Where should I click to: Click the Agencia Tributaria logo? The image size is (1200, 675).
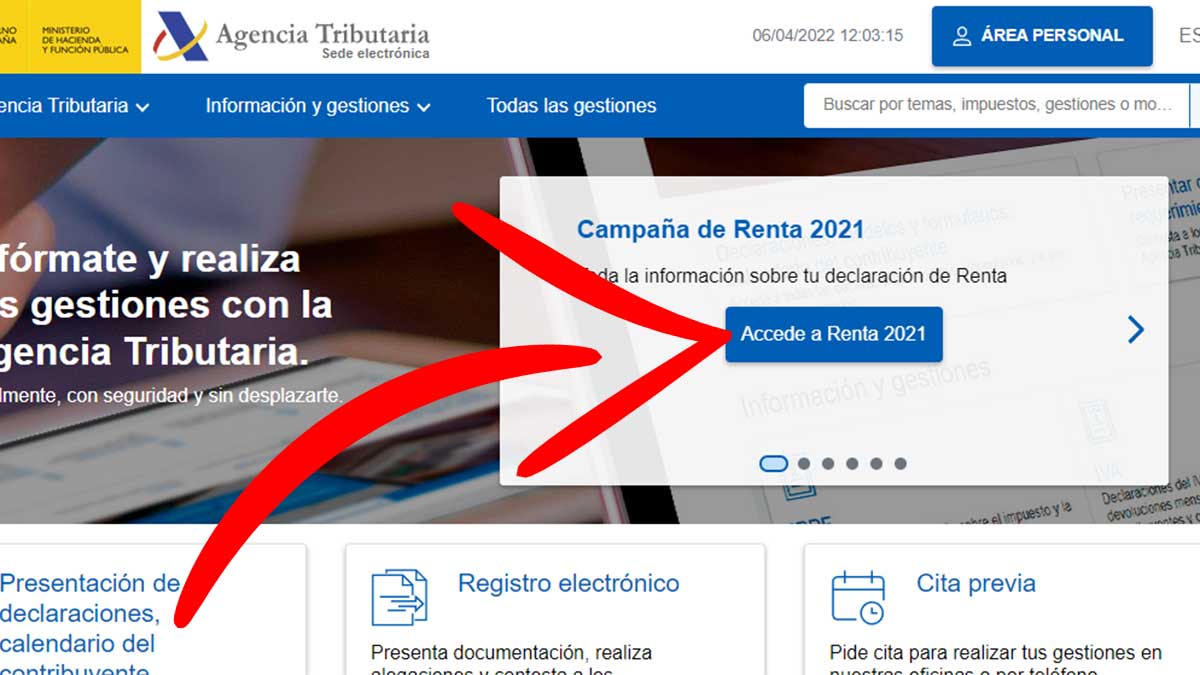pyautogui.click(x=292, y=39)
